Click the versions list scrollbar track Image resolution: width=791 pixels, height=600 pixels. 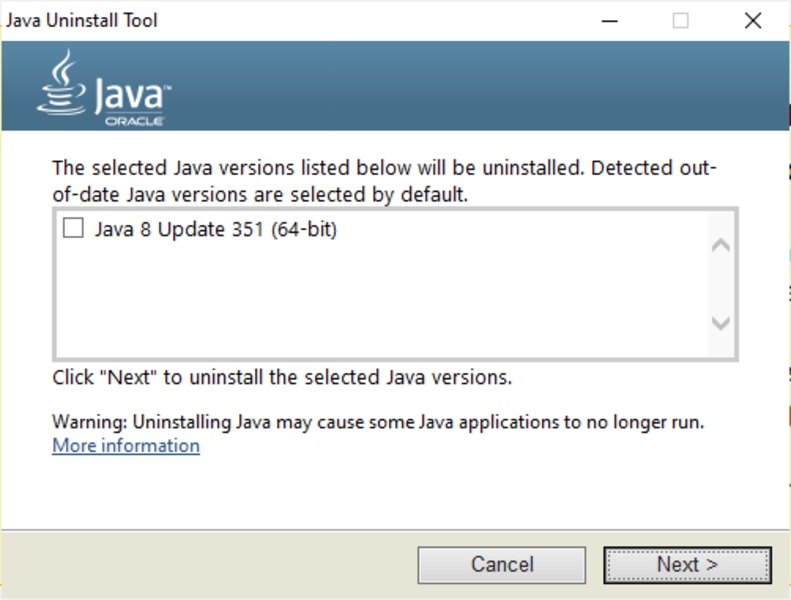coord(720,284)
